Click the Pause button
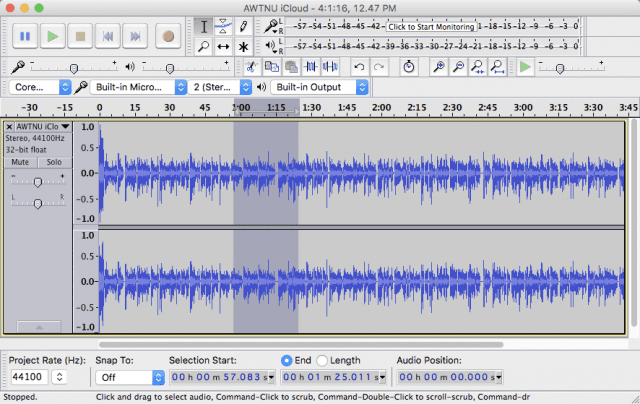Screen dimensions: 640x404 (x=25, y=36)
